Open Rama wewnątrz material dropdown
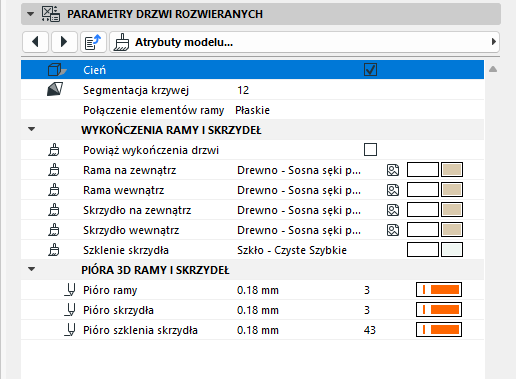Viewport: 516px width, 379px height. (x=299, y=190)
